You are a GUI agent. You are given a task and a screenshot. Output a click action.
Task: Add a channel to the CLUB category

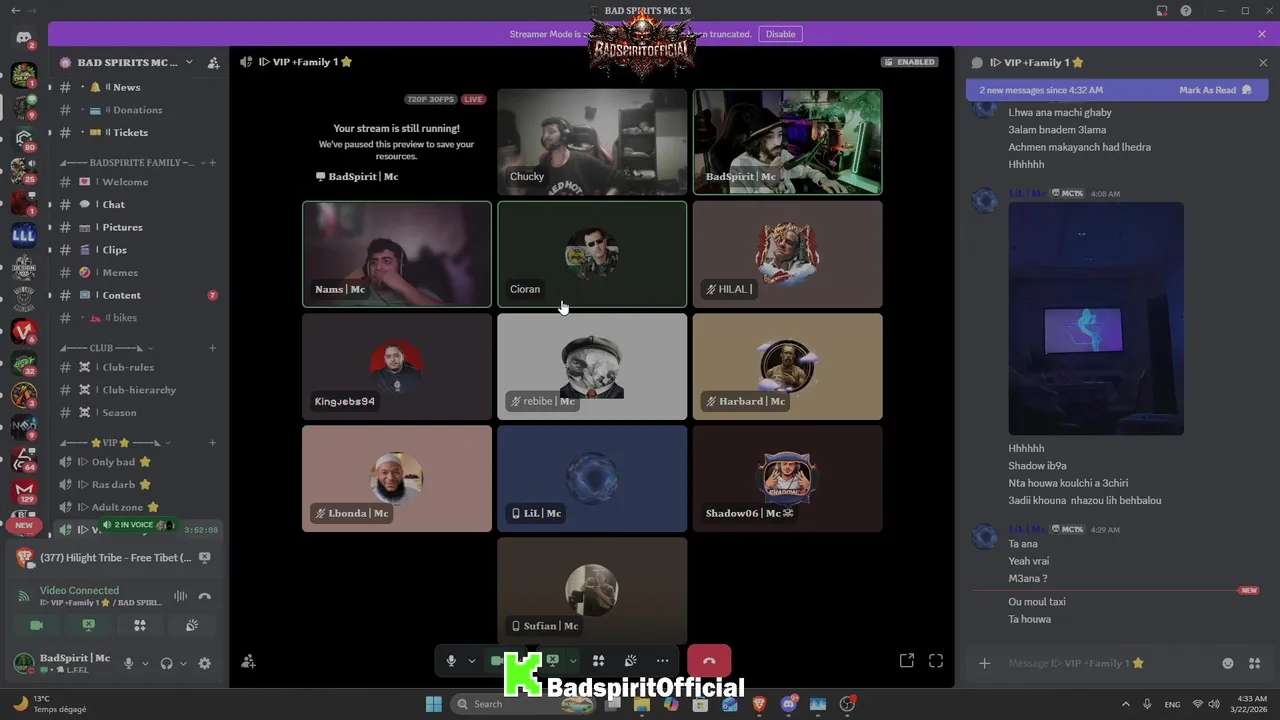(212, 348)
